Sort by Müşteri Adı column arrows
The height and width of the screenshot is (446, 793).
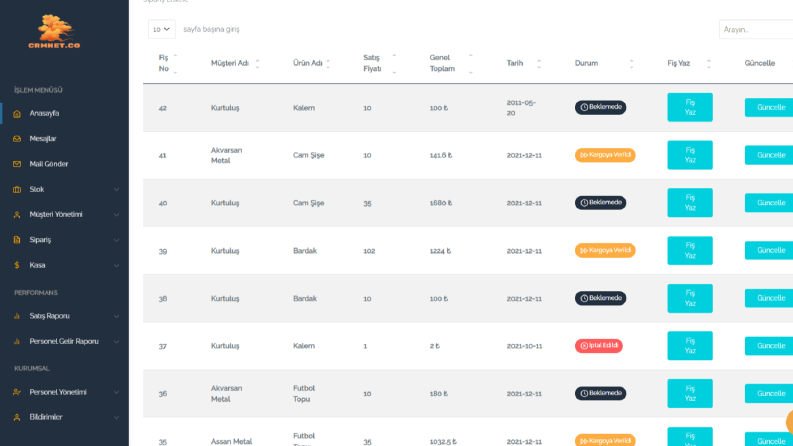(257, 64)
